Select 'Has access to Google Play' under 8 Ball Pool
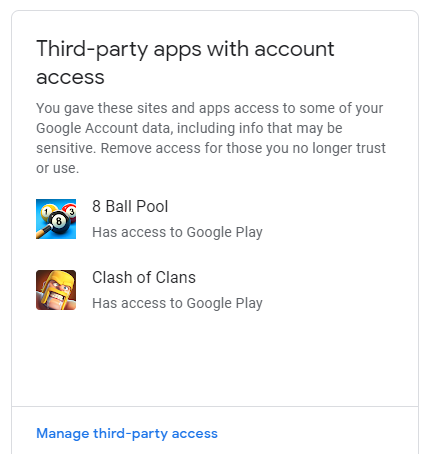 coord(177,232)
